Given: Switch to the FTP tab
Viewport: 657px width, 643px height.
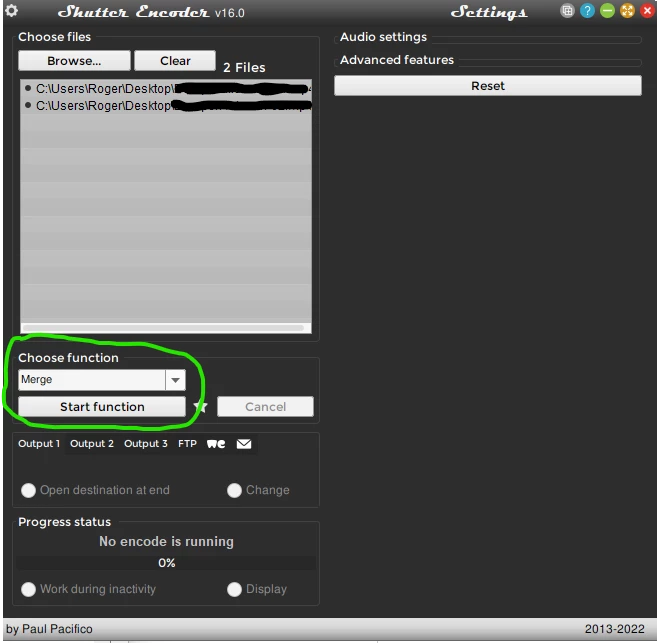Looking at the screenshot, I should pyautogui.click(x=187, y=444).
